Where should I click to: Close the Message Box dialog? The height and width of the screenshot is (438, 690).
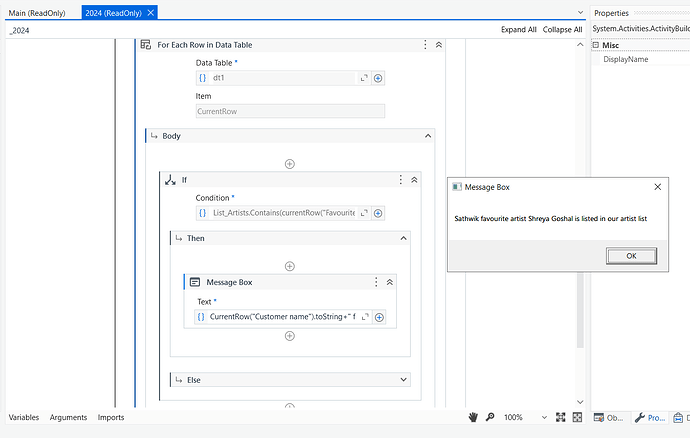(657, 187)
